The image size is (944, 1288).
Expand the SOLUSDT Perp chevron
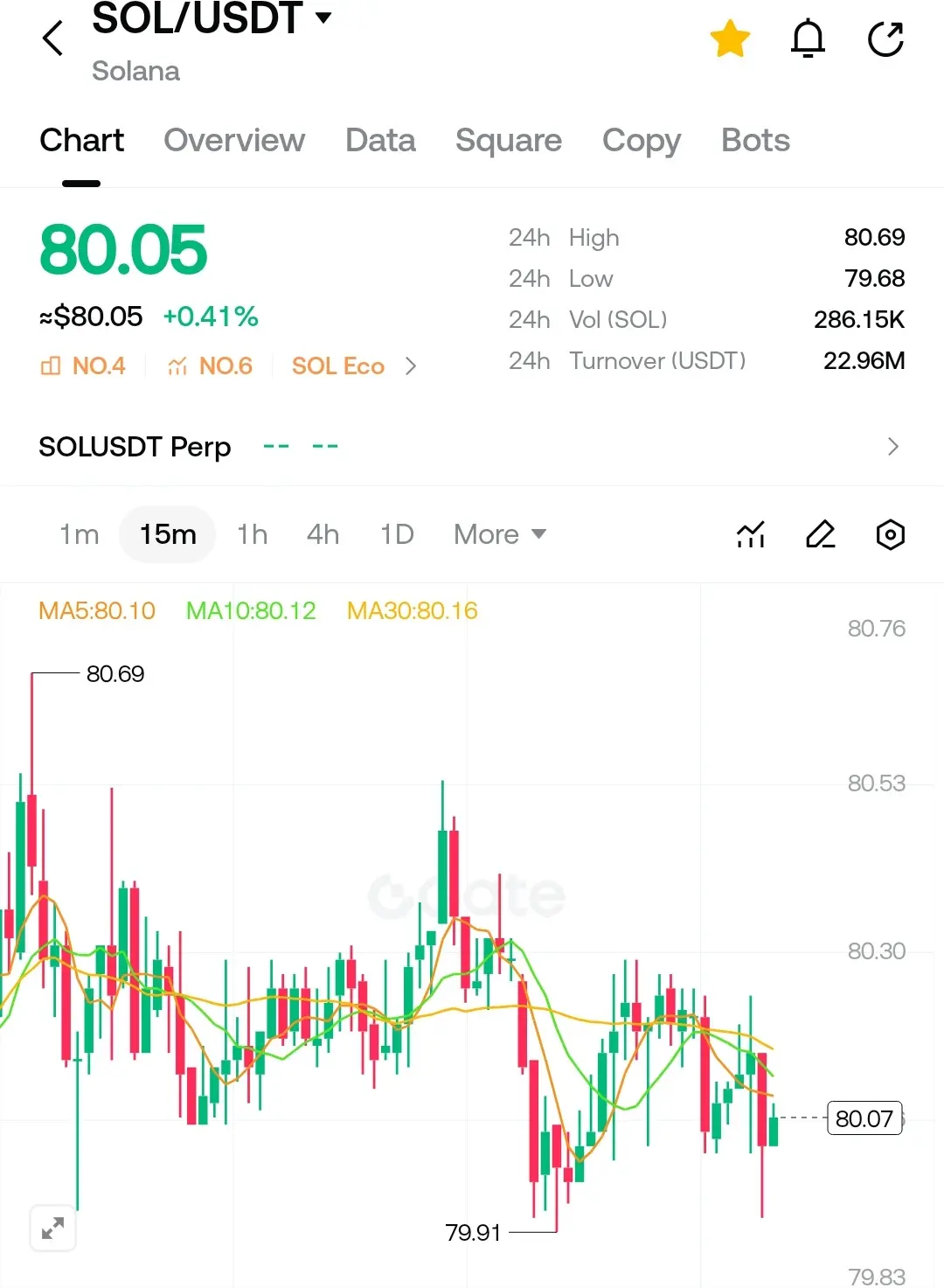coord(892,446)
